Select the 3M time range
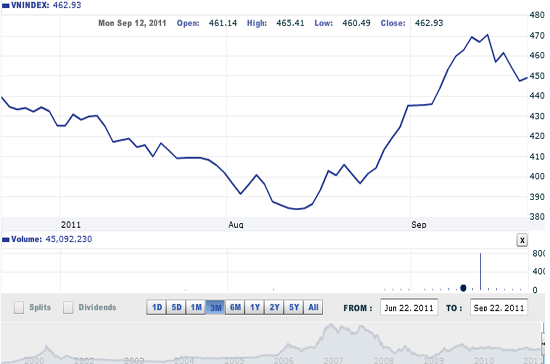This screenshot has height=364, width=550. click(x=215, y=308)
